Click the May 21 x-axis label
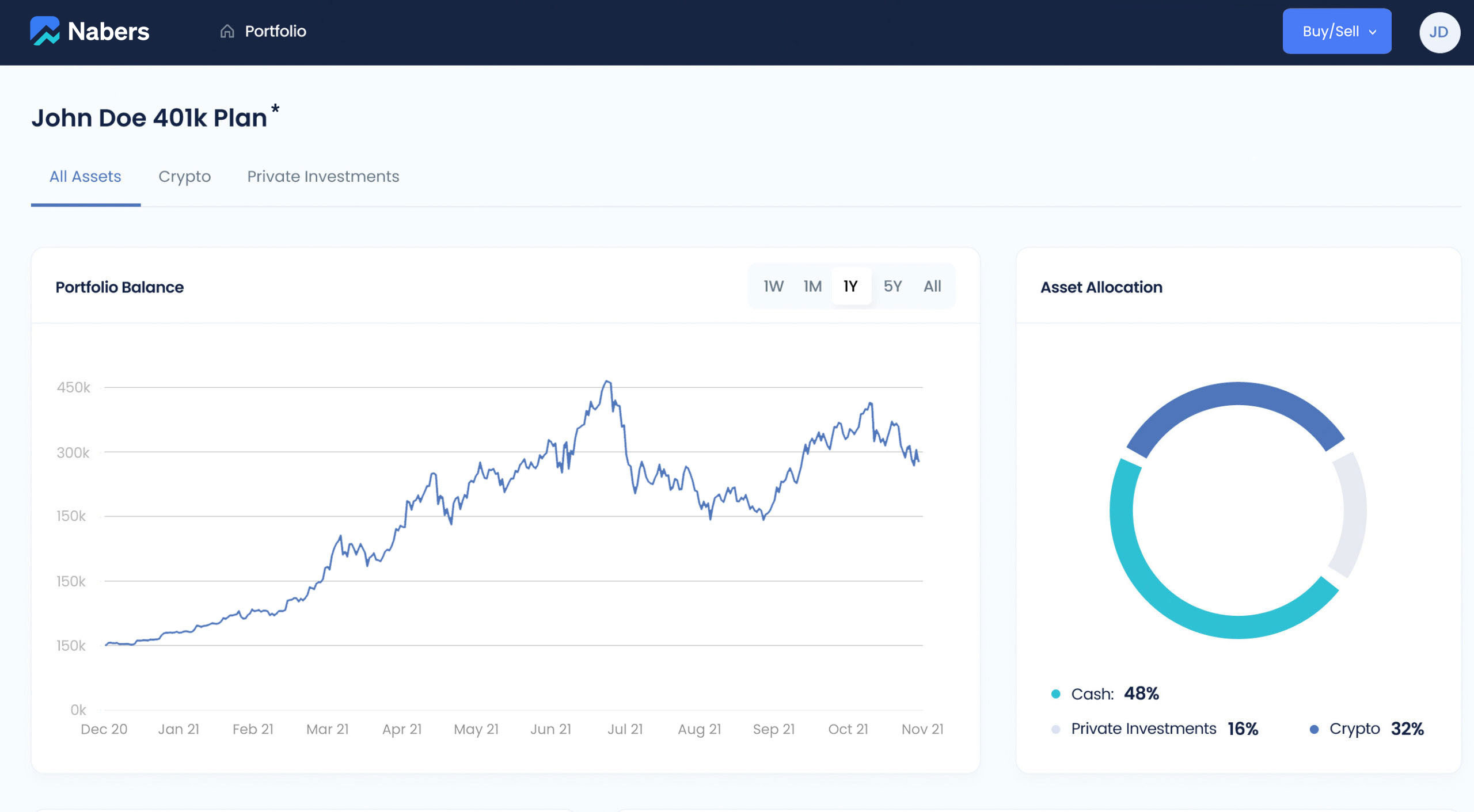 (476, 730)
